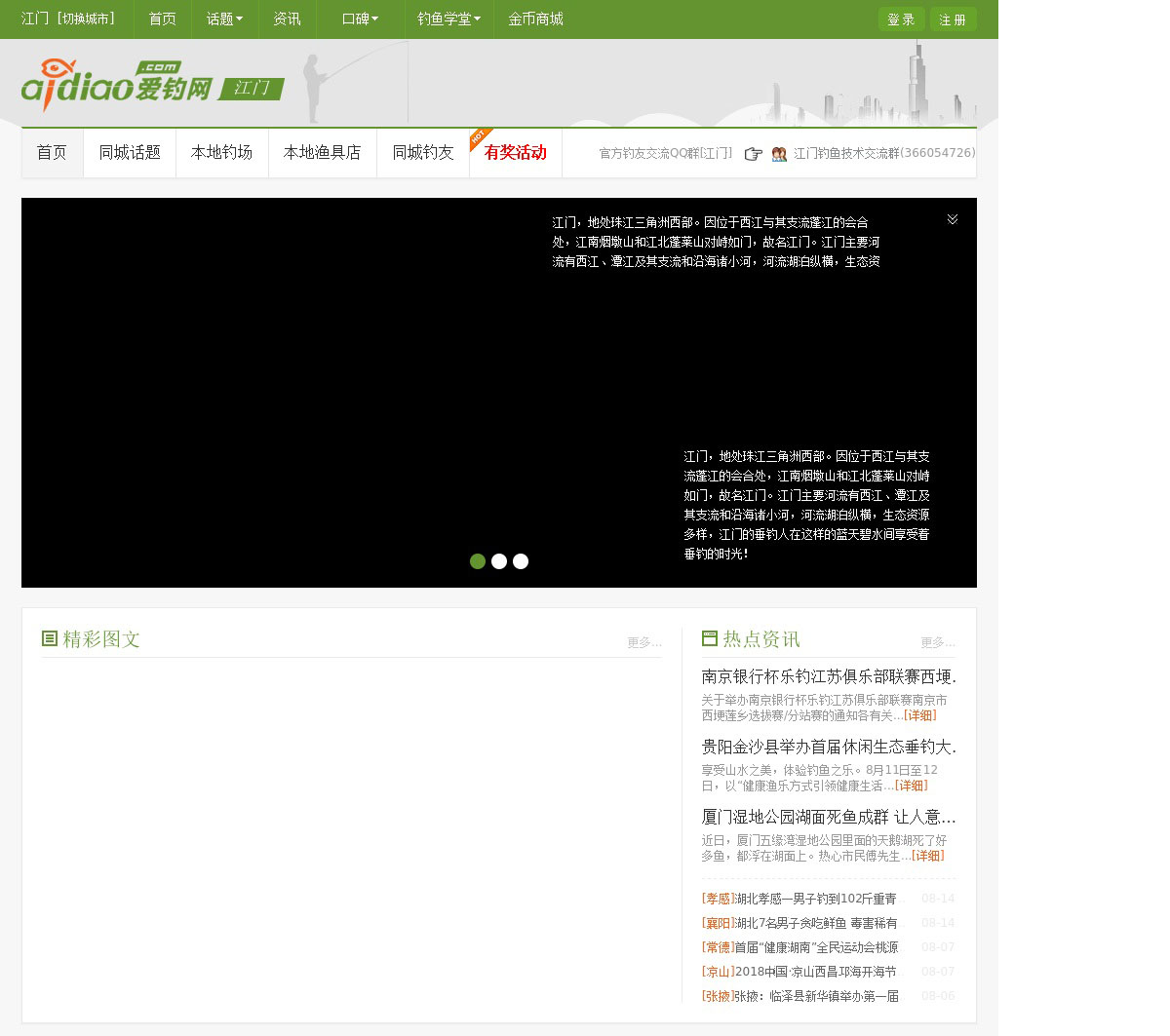Open 更多 link in 热点资讯

click(937, 642)
